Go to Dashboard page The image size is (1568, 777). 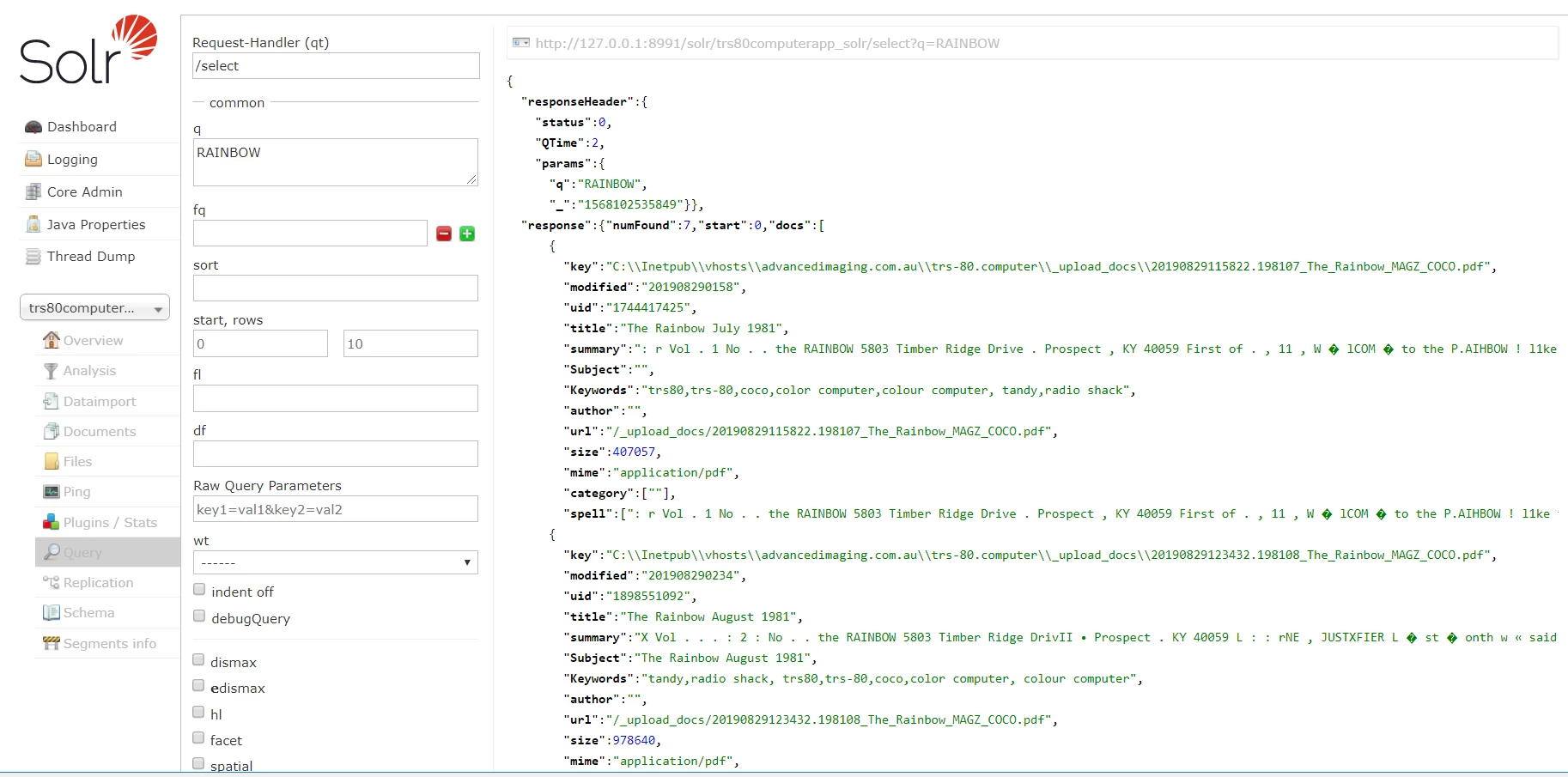[x=82, y=127]
